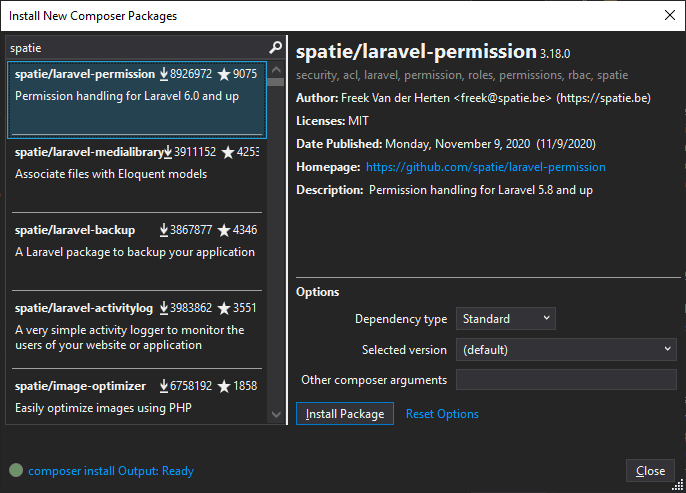Screen dimensions: 686x493
Task: Click the download count 6758192
Action: point(191,386)
